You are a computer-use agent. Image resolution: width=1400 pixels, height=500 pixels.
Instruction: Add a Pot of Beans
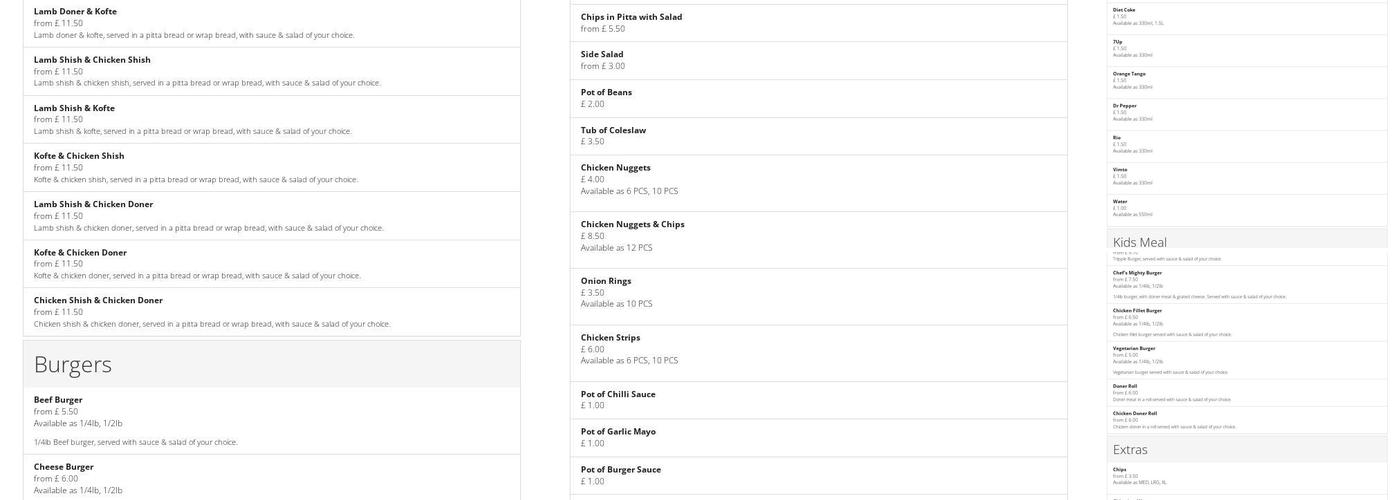pos(606,92)
